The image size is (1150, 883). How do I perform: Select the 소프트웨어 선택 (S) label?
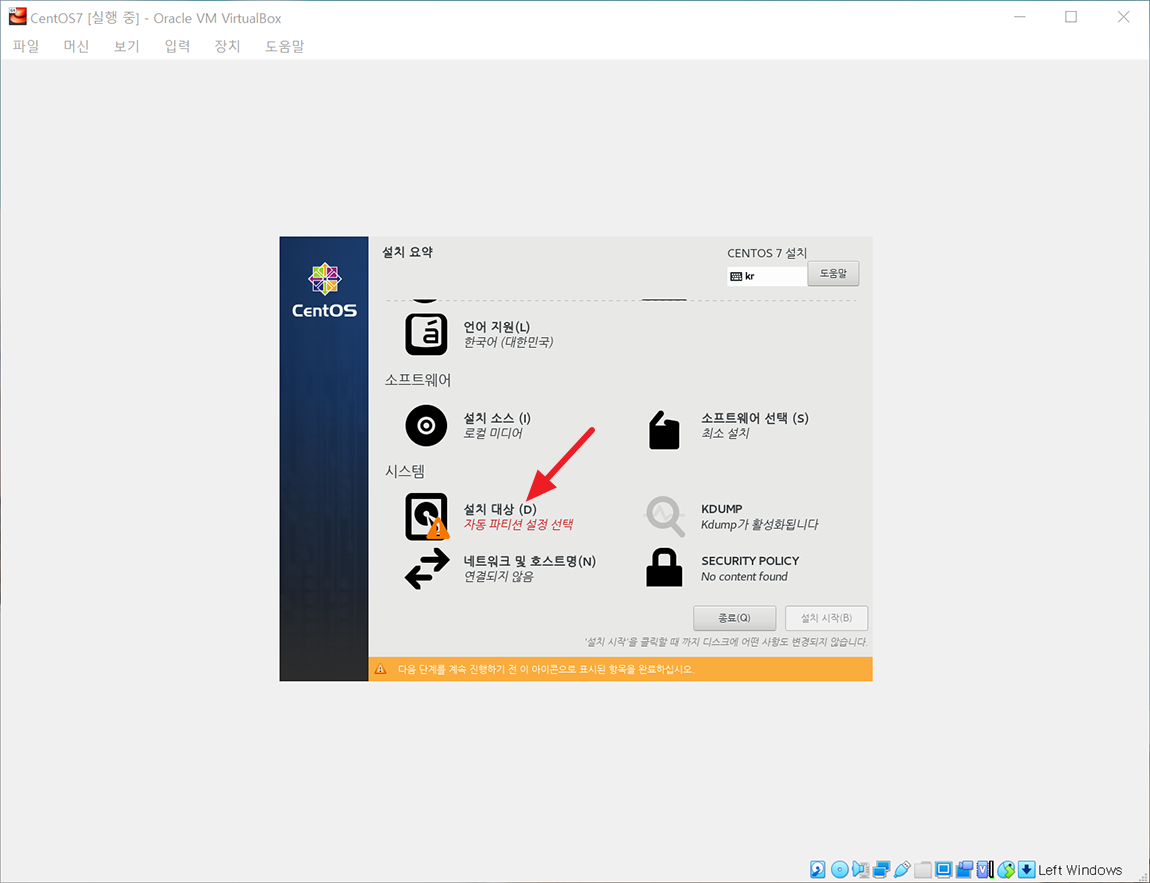tap(755, 418)
